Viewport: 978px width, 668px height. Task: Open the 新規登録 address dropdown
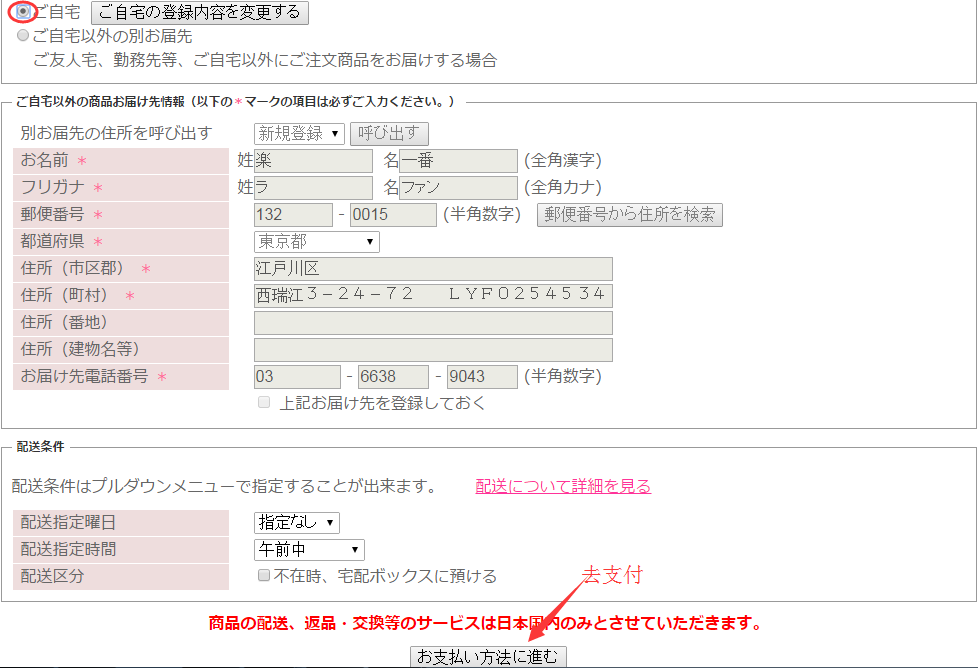[x=299, y=134]
